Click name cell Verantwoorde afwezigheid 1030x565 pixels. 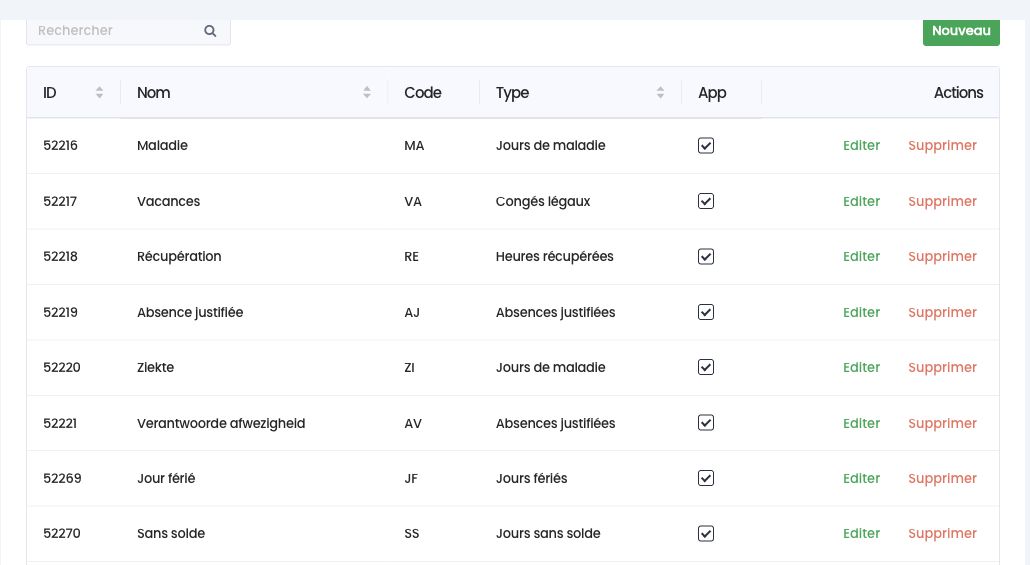tap(221, 424)
